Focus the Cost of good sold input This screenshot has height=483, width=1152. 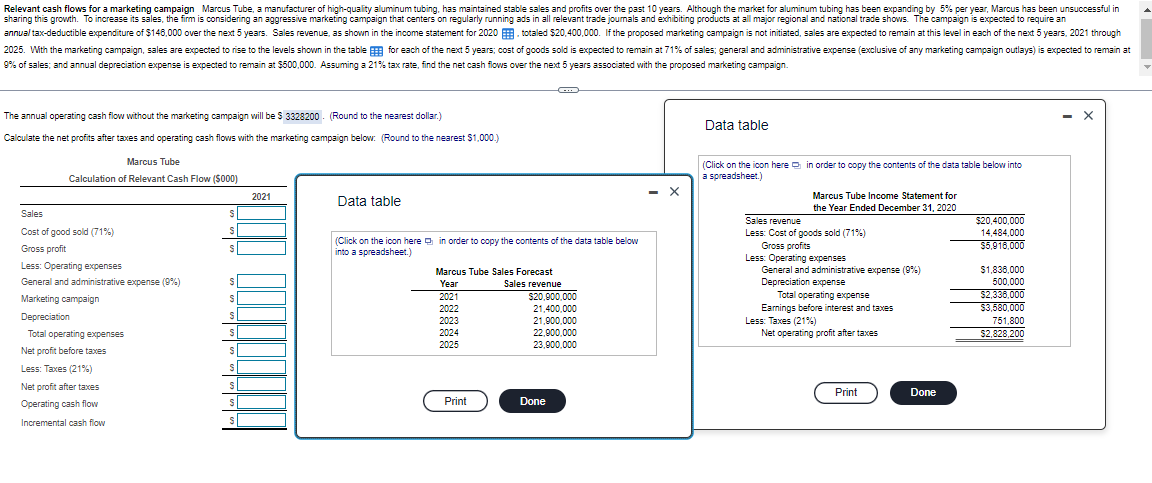[261, 230]
